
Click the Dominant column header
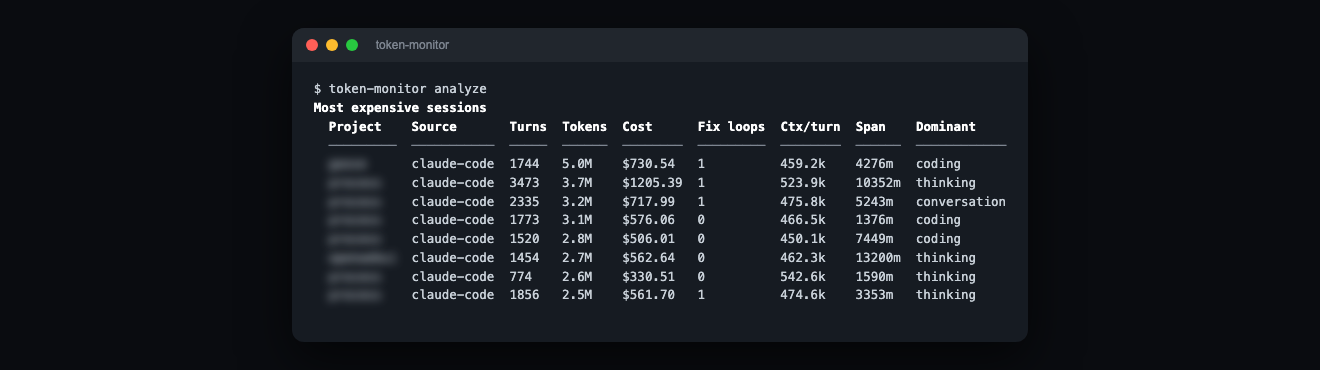(946, 126)
